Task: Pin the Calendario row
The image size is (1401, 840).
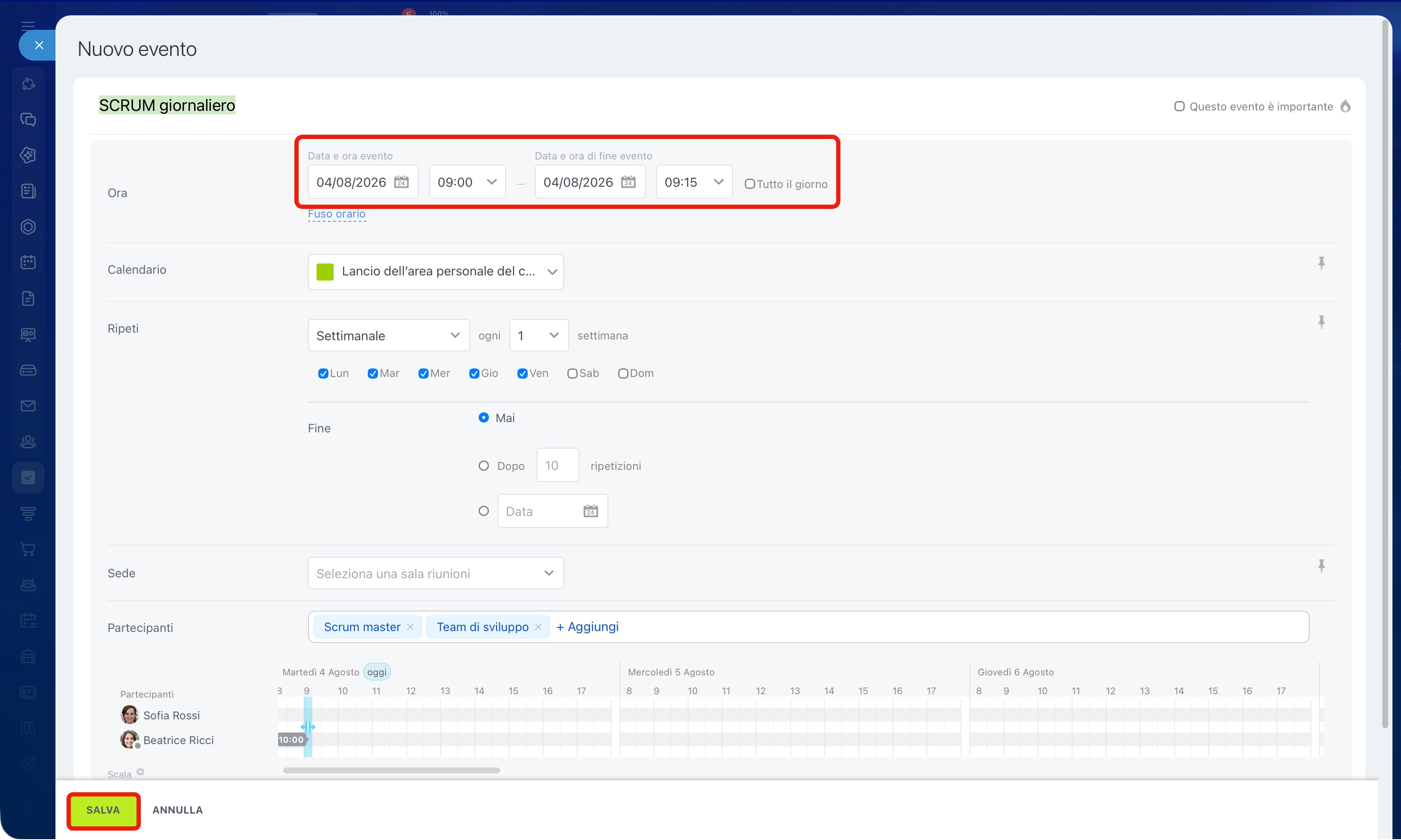Action: pos(1321,263)
